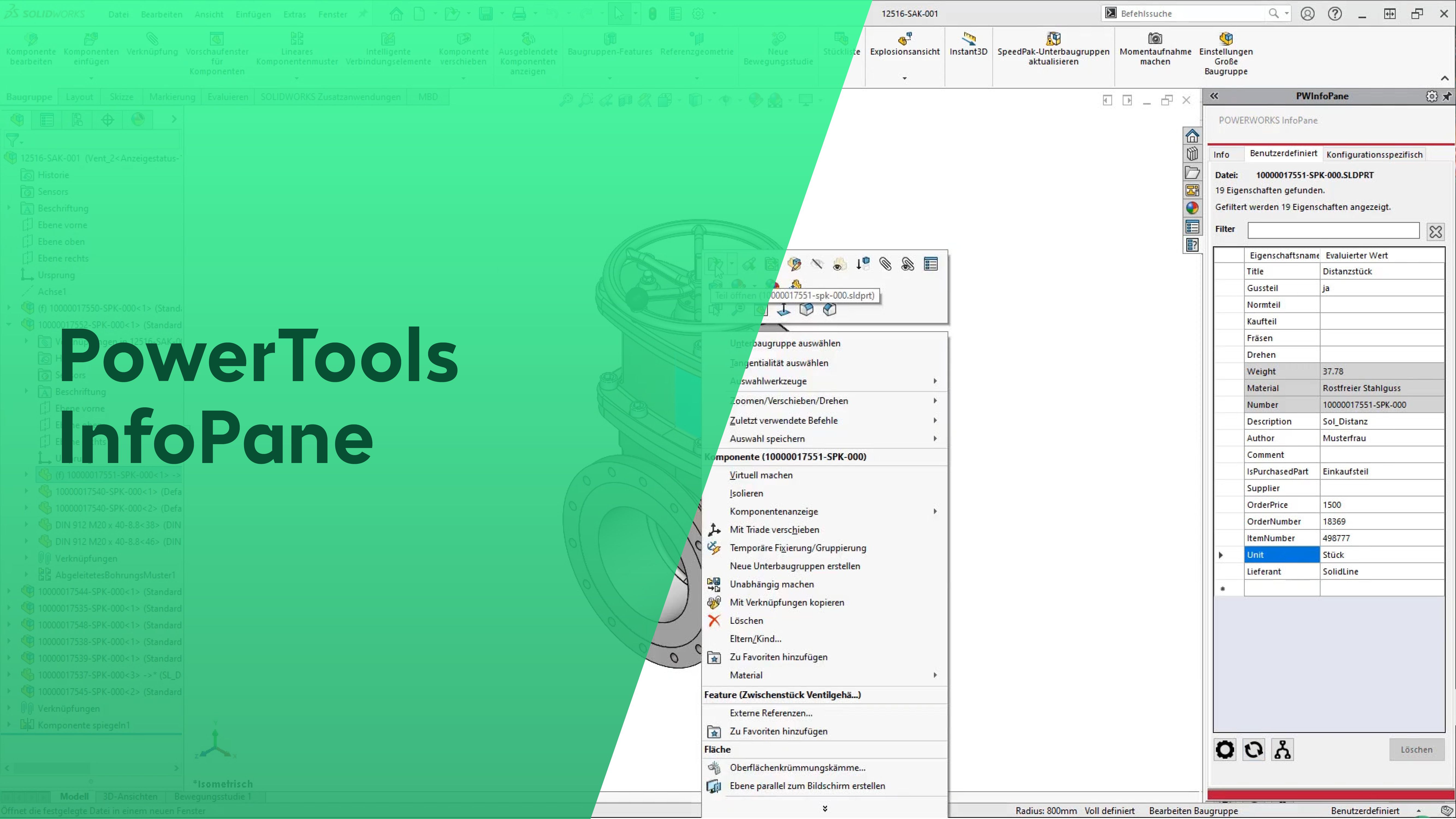Click the hierarchy tree icon in InfoPane
Image resolution: width=1456 pixels, height=819 pixels.
pos(1282,749)
